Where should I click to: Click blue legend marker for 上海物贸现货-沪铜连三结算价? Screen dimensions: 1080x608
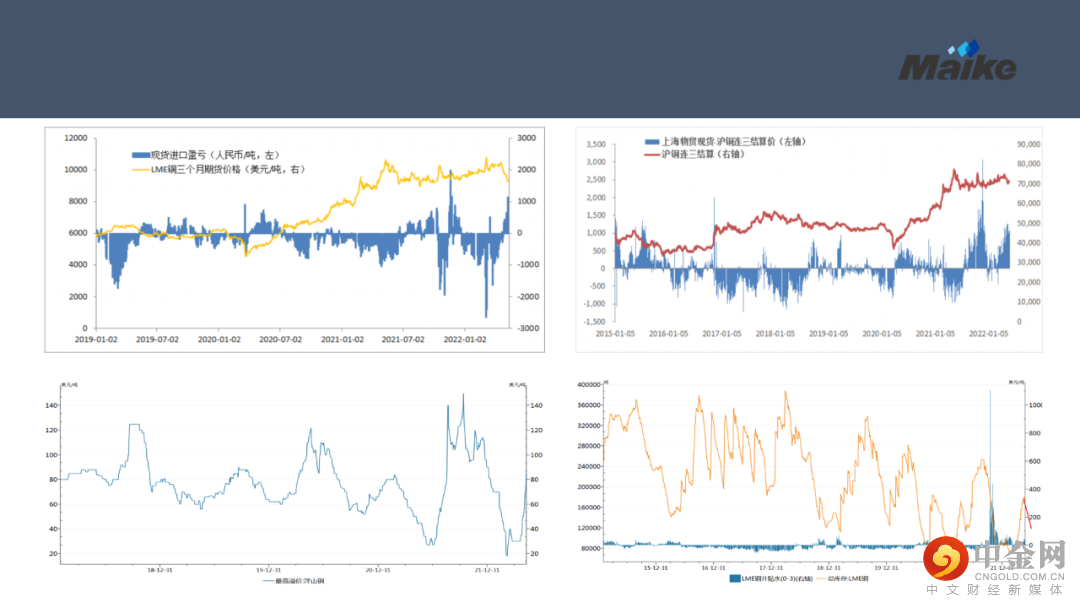pyautogui.click(x=652, y=142)
